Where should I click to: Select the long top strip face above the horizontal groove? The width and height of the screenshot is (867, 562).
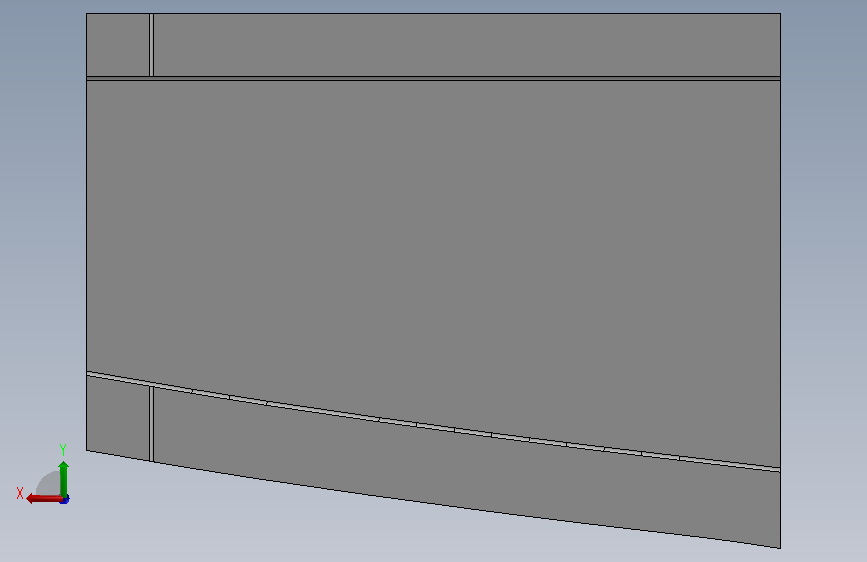point(467,45)
